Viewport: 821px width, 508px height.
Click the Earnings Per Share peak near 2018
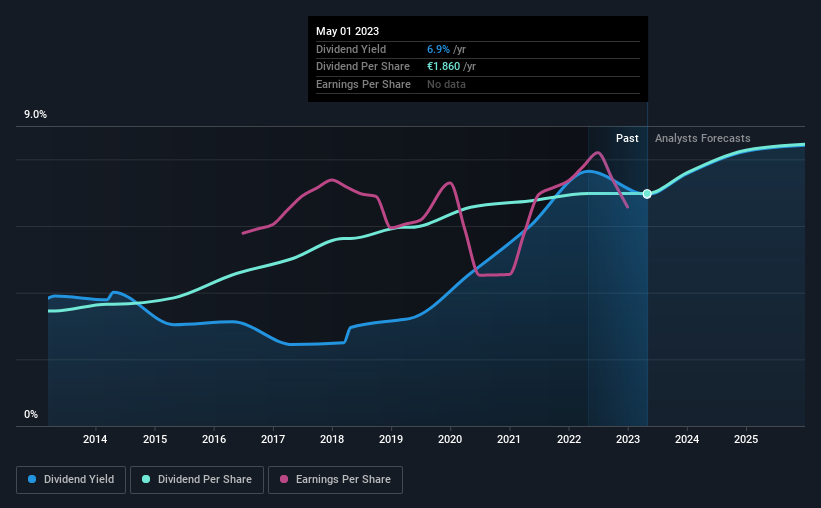(331, 180)
